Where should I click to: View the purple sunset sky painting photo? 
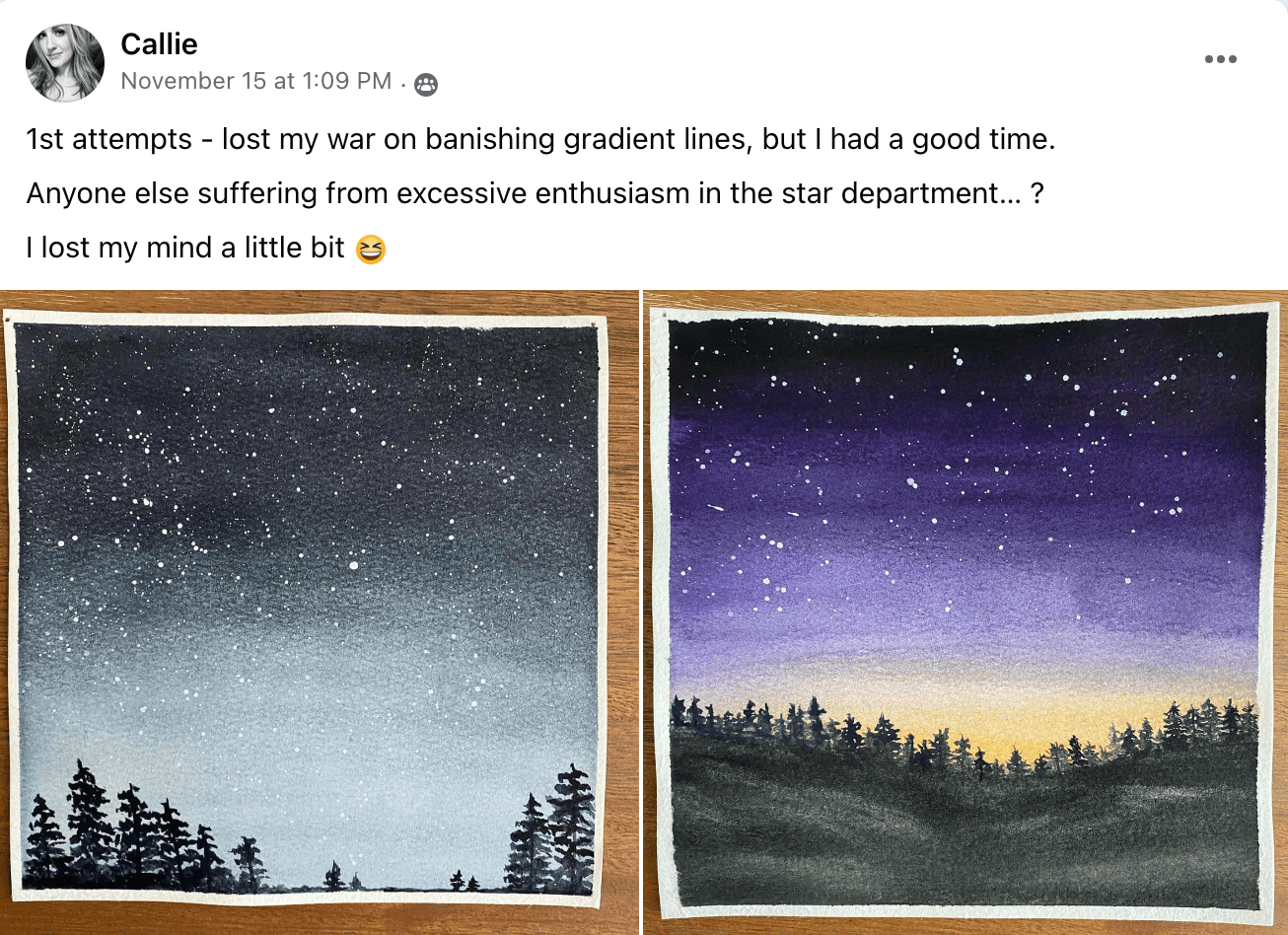point(966,612)
